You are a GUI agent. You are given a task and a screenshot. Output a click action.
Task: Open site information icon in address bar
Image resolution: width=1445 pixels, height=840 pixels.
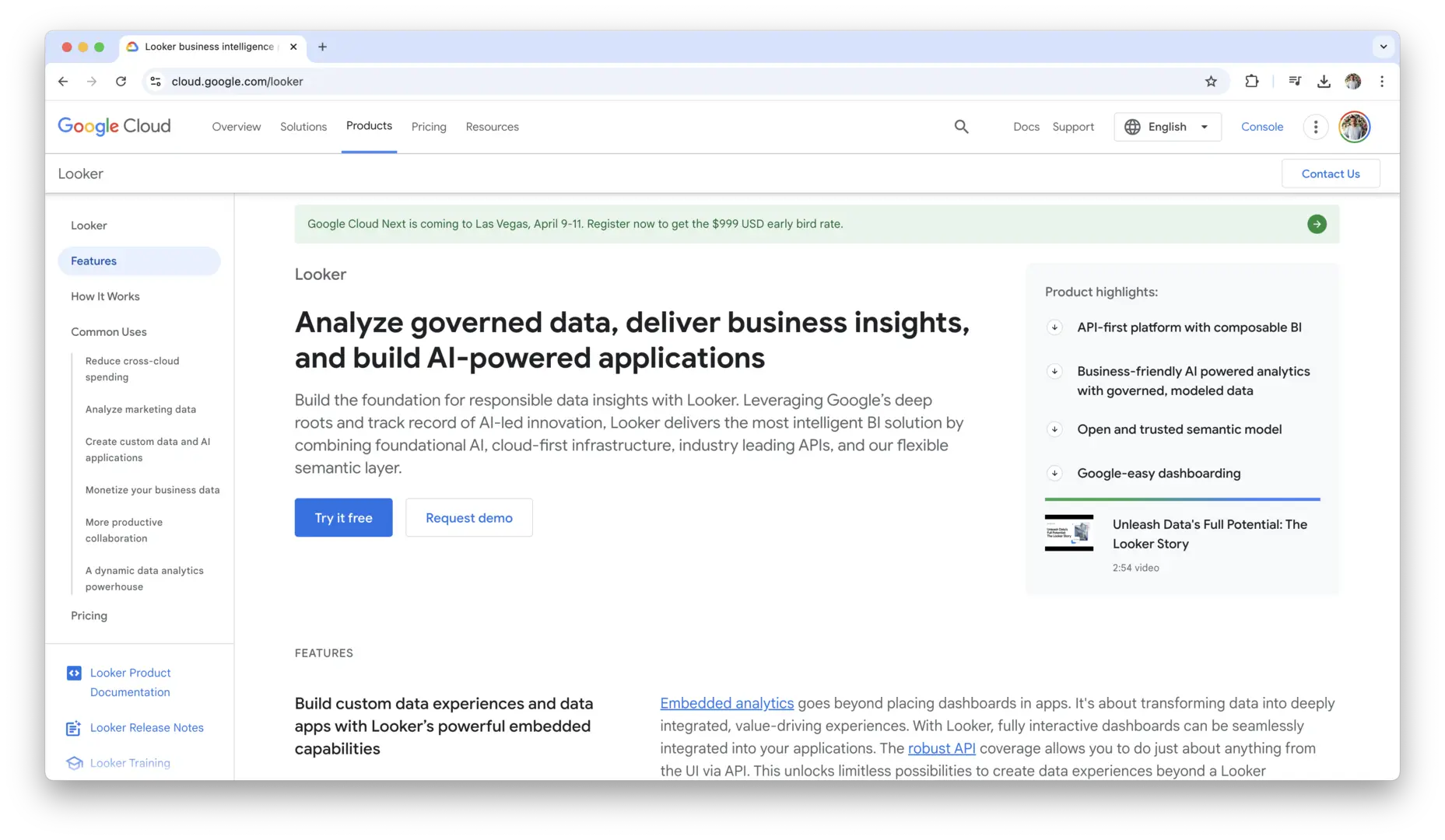(156, 82)
